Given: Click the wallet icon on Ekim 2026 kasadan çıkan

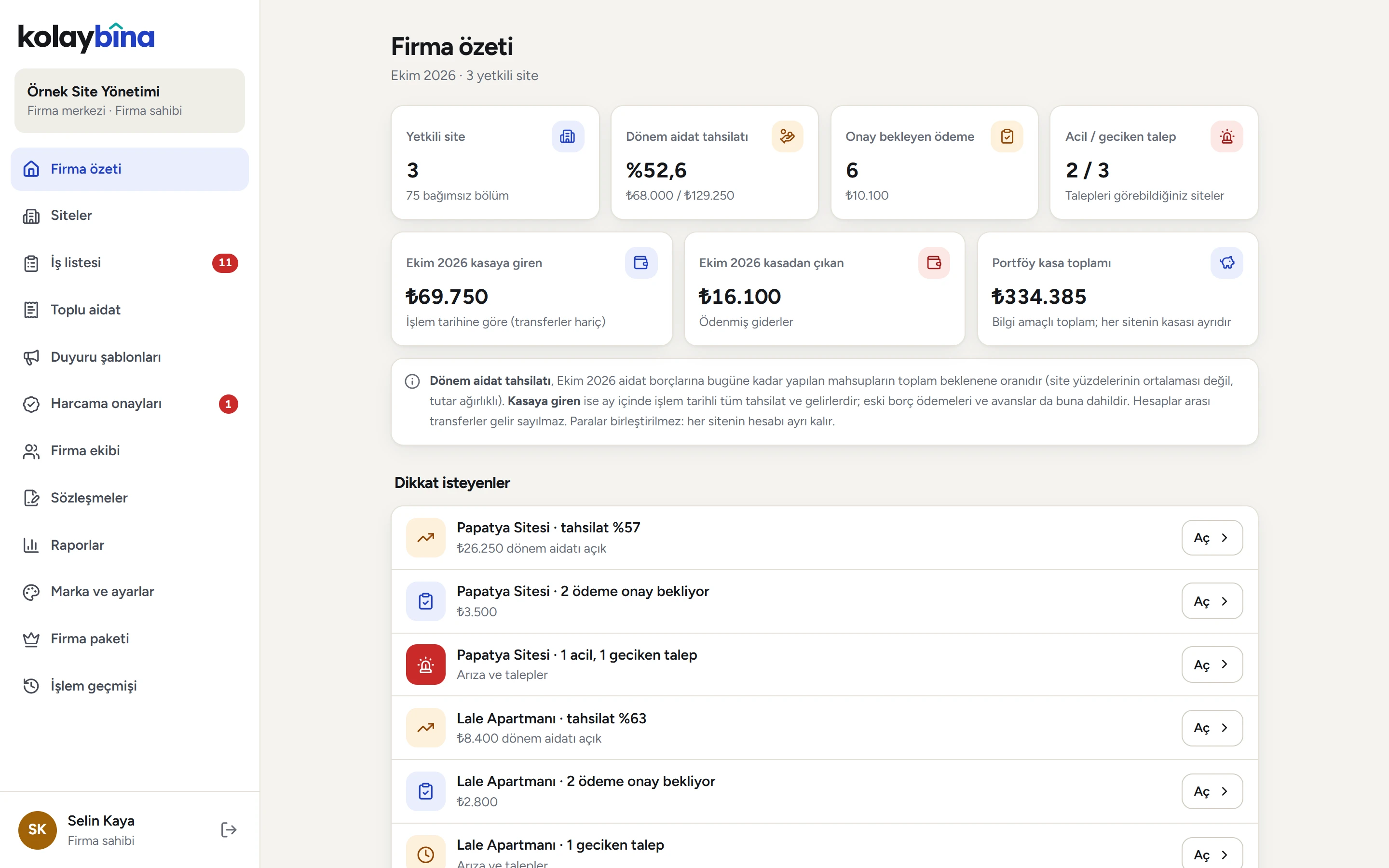Looking at the screenshot, I should (x=934, y=262).
